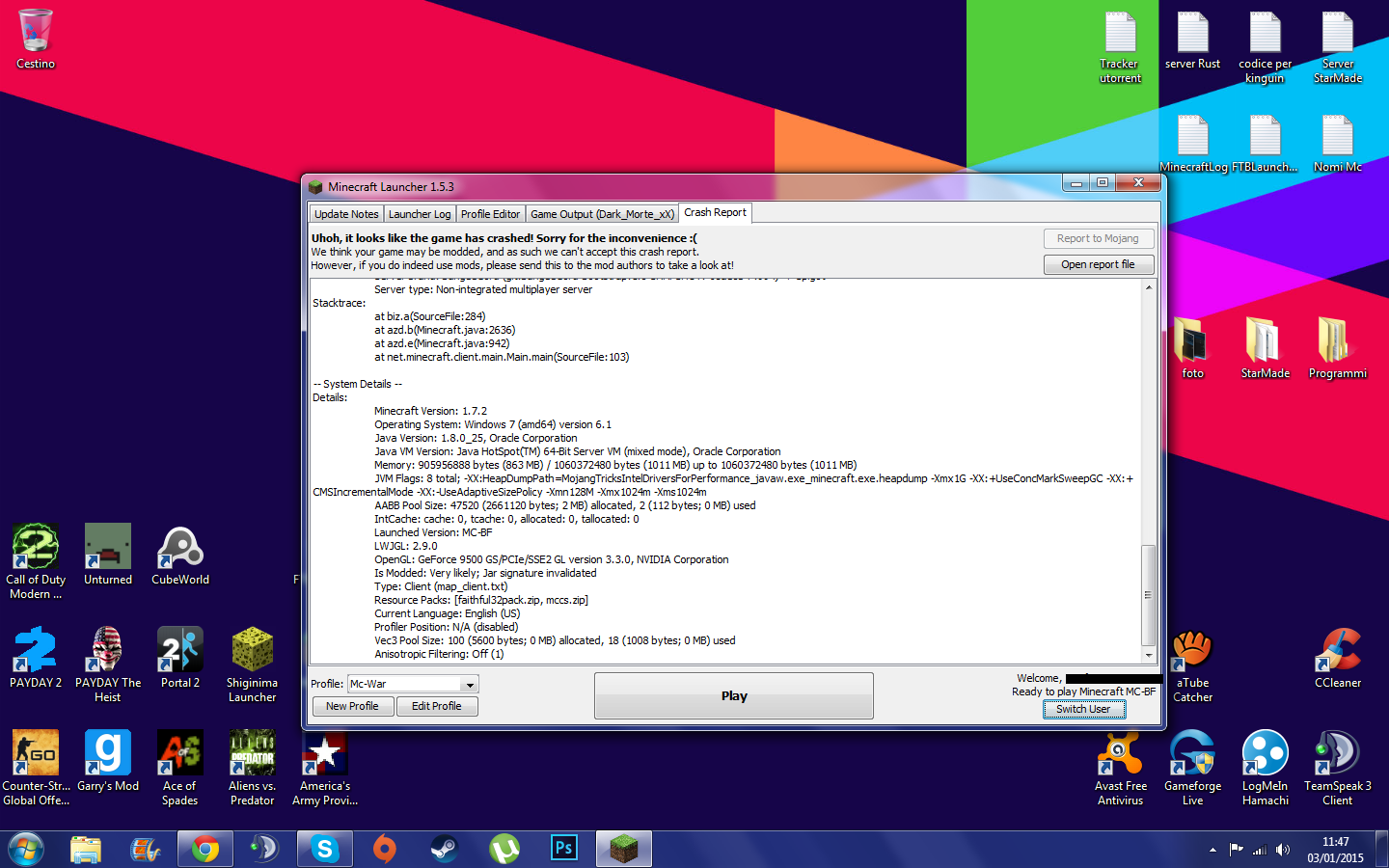The width and height of the screenshot is (1389, 868).
Task: Switch to the Profile Editor tab
Action: pyautogui.click(x=490, y=214)
